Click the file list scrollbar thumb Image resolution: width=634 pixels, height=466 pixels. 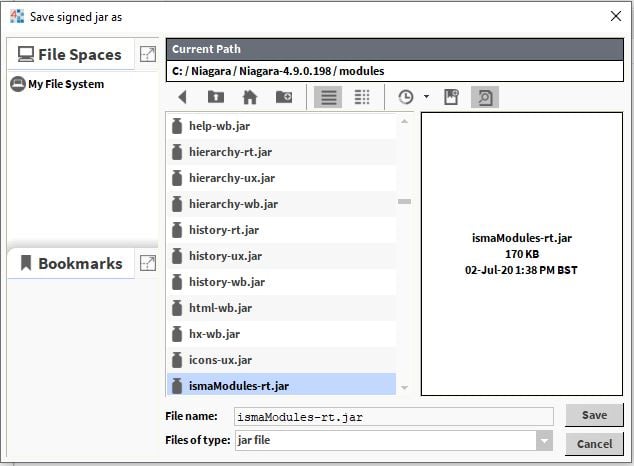(x=404, y=201)
